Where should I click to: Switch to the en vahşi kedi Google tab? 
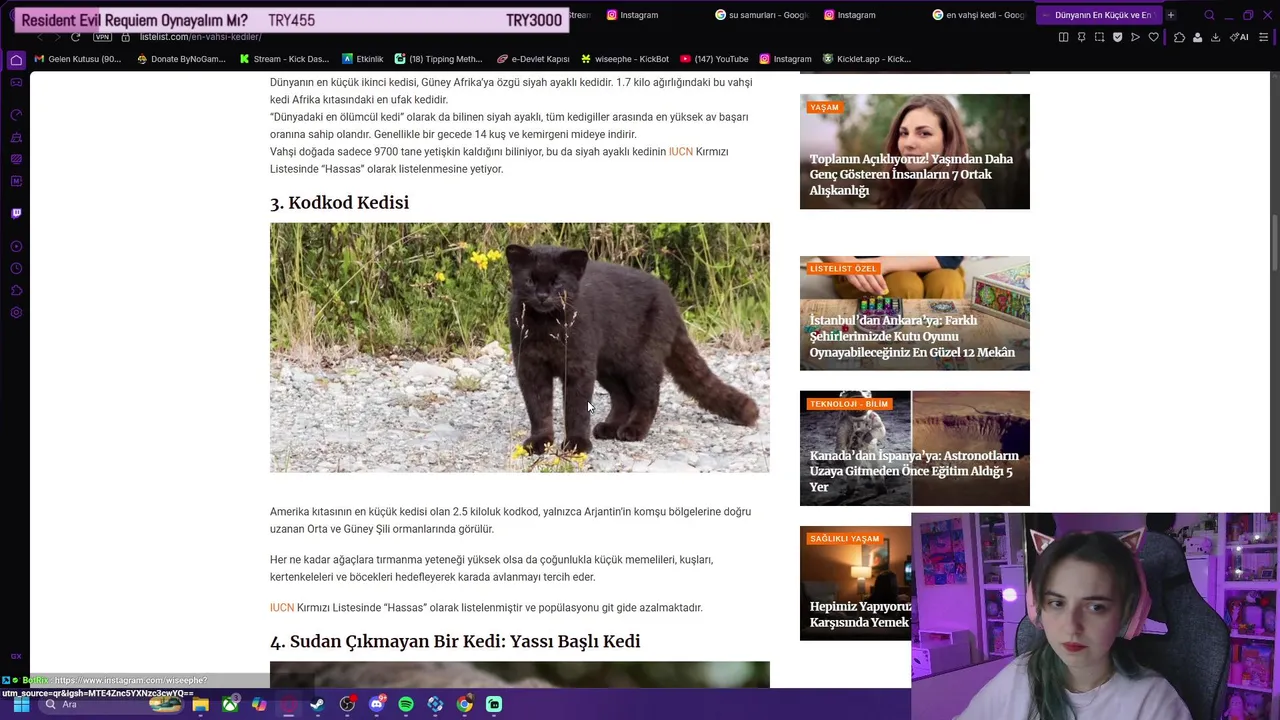(x=979, y=15)
